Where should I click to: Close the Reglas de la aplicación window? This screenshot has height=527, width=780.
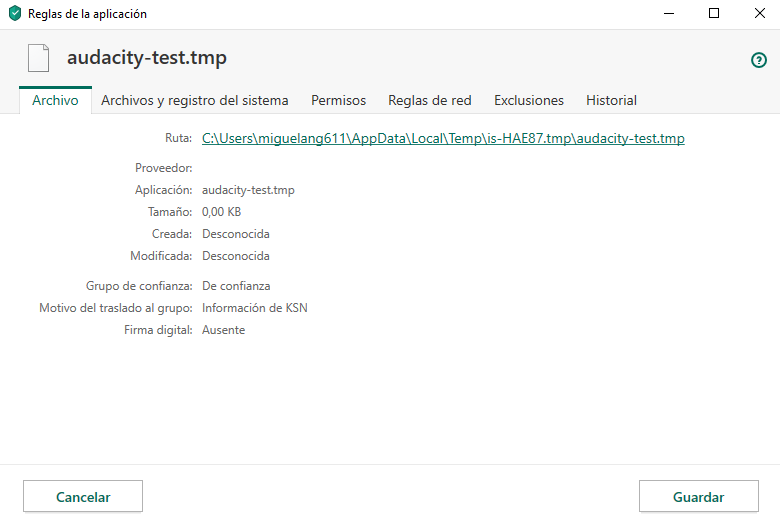pyautogui.click(x=757, y=14)
